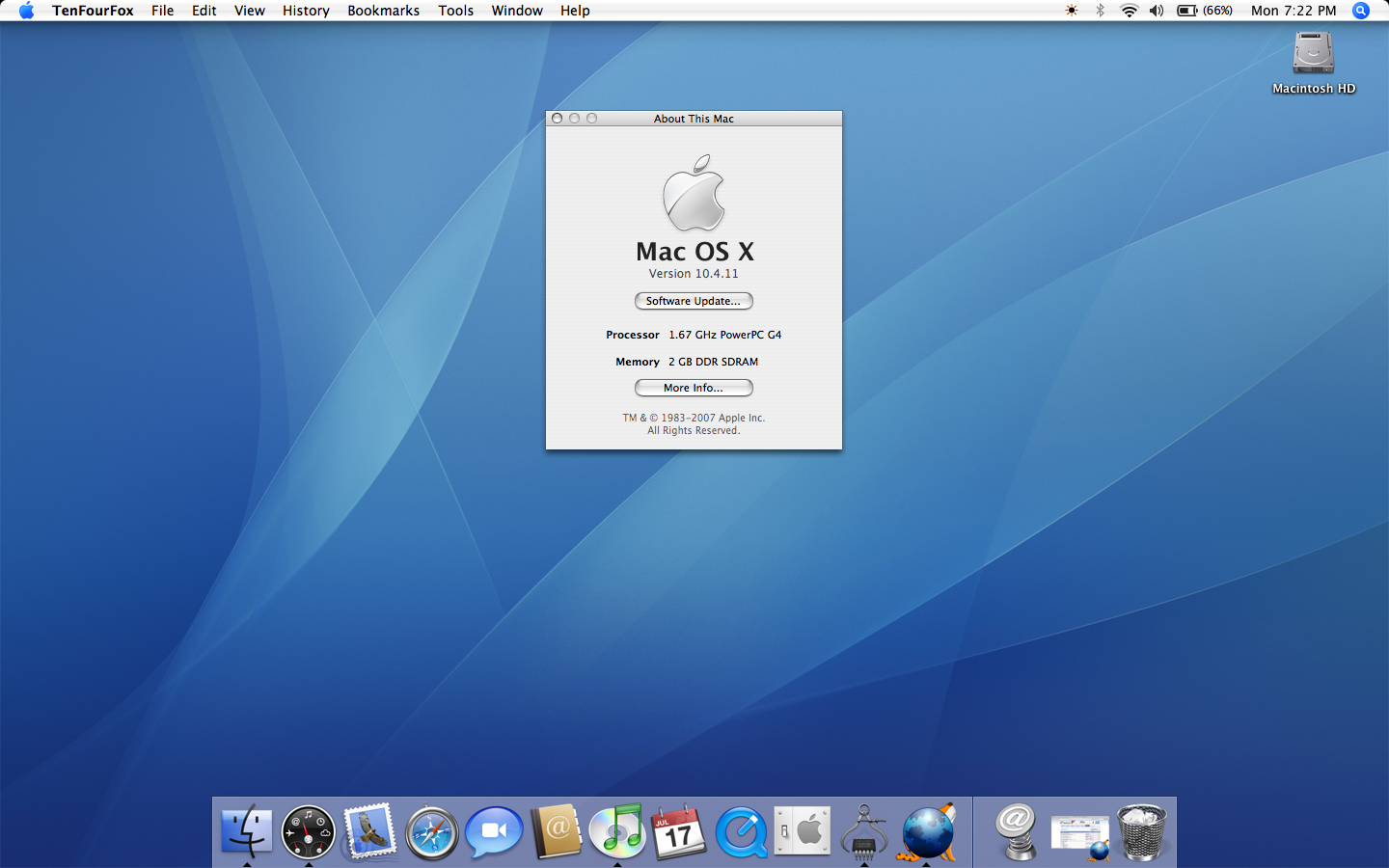Open iChat from the Dock
Viewport: 1389px width, 868px height.
click(x=494, y=831)
